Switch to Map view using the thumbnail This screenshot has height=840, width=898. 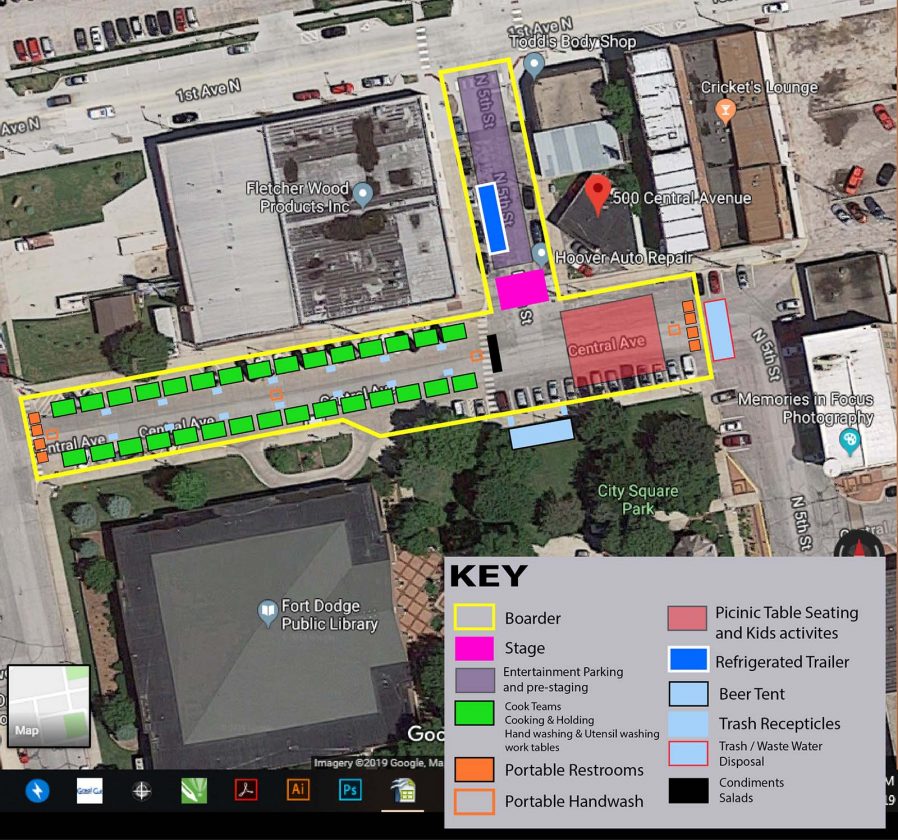[49, 706]
